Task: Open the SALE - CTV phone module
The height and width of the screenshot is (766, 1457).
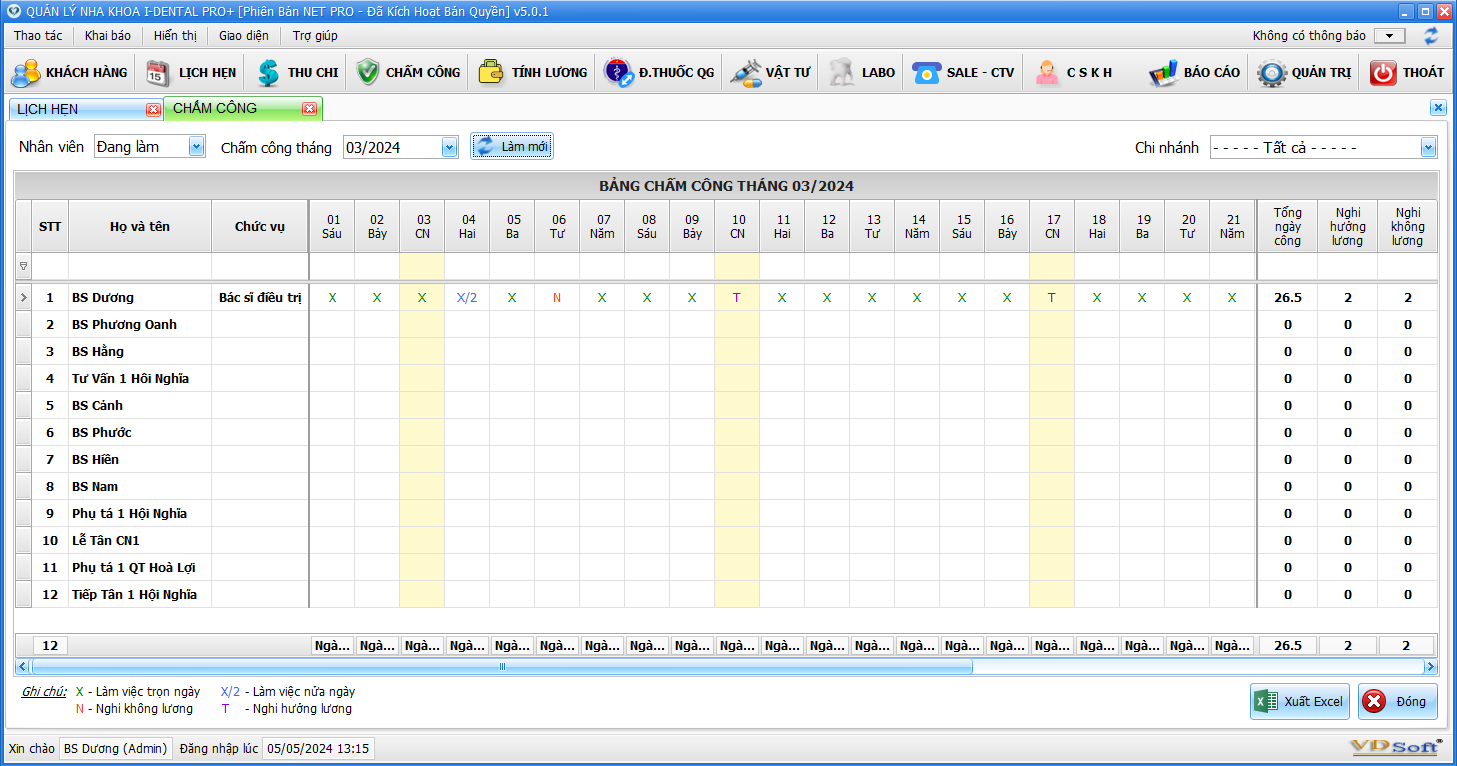Action: [963, 72]
